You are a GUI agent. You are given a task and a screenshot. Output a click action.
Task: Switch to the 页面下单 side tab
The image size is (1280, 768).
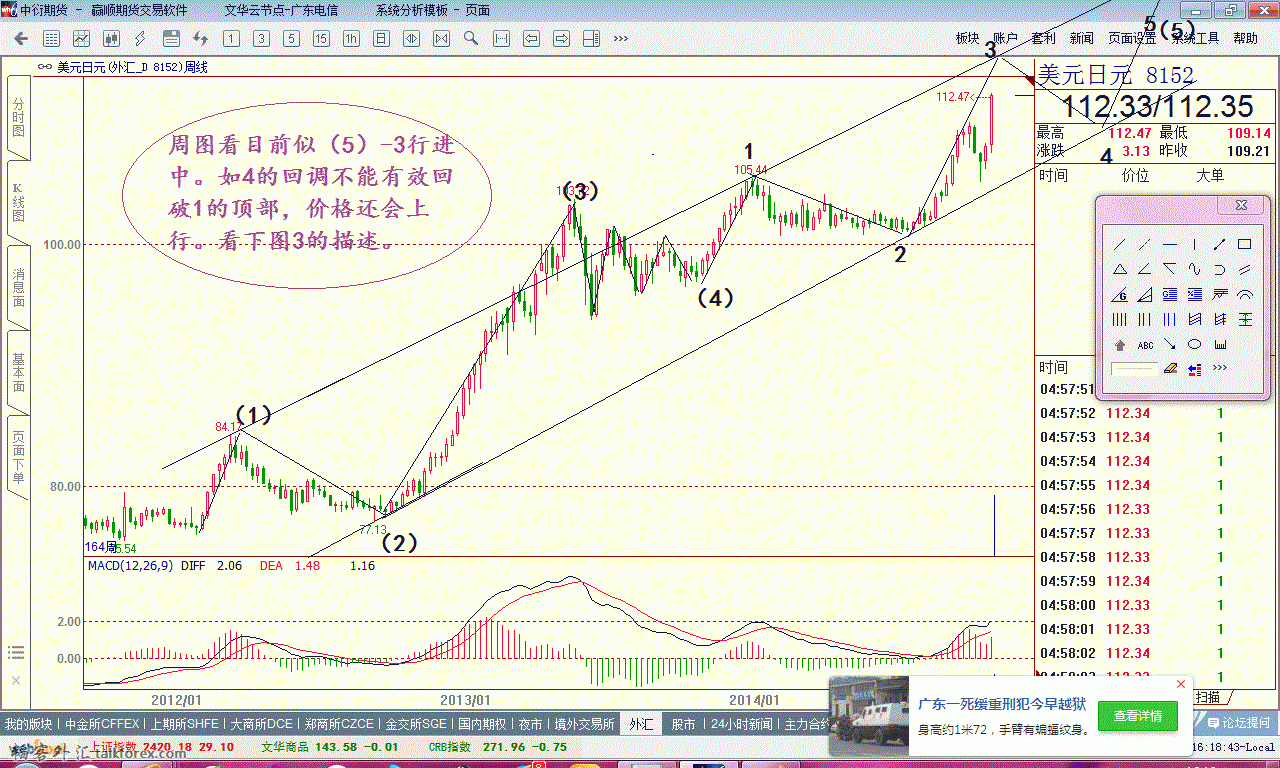[18, 457]
